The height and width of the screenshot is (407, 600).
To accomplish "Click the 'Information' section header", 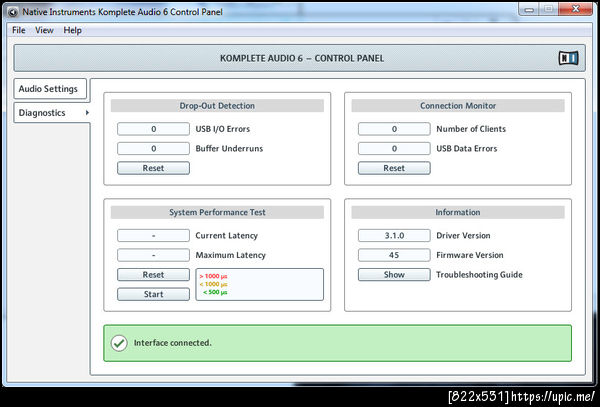I will tap(458, 212).
